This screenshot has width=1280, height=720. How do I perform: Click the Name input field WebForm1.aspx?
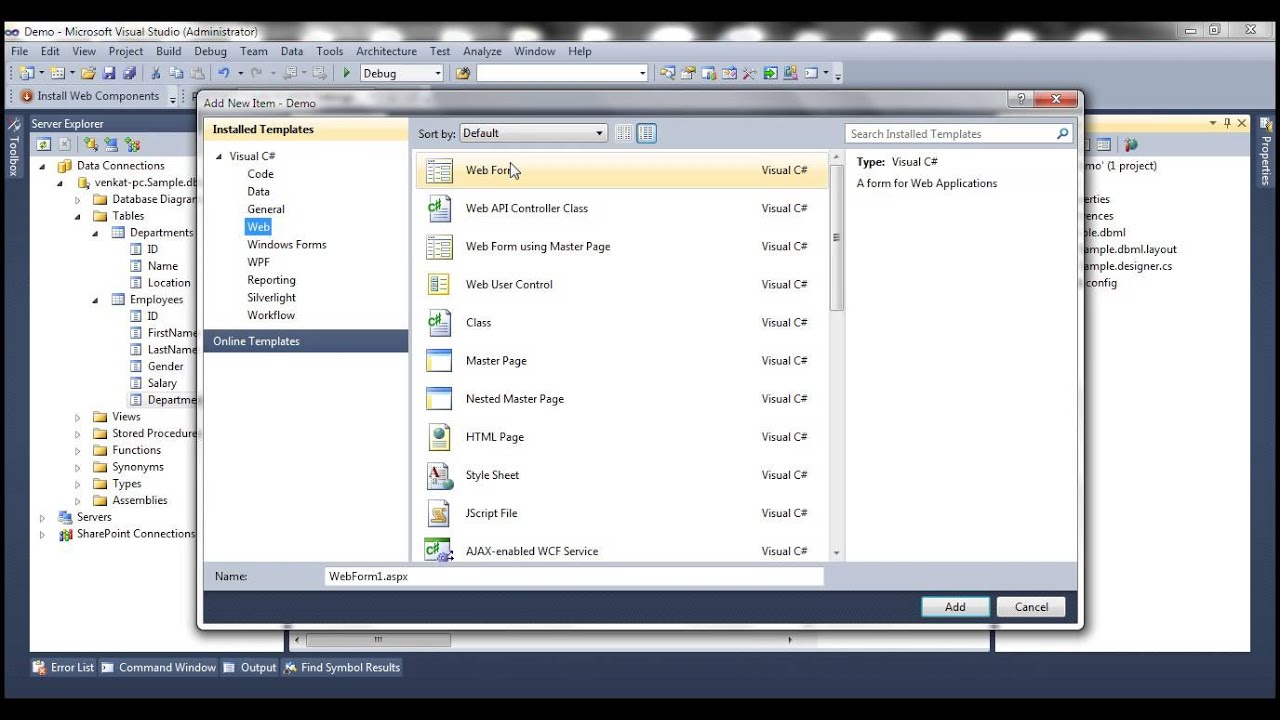574,576
